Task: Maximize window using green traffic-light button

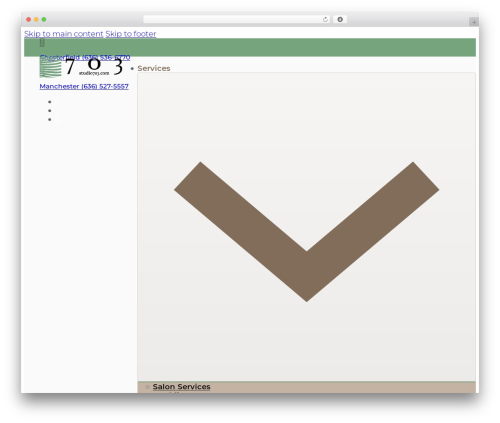Action: pyautogui.click(x=44, y=19)
